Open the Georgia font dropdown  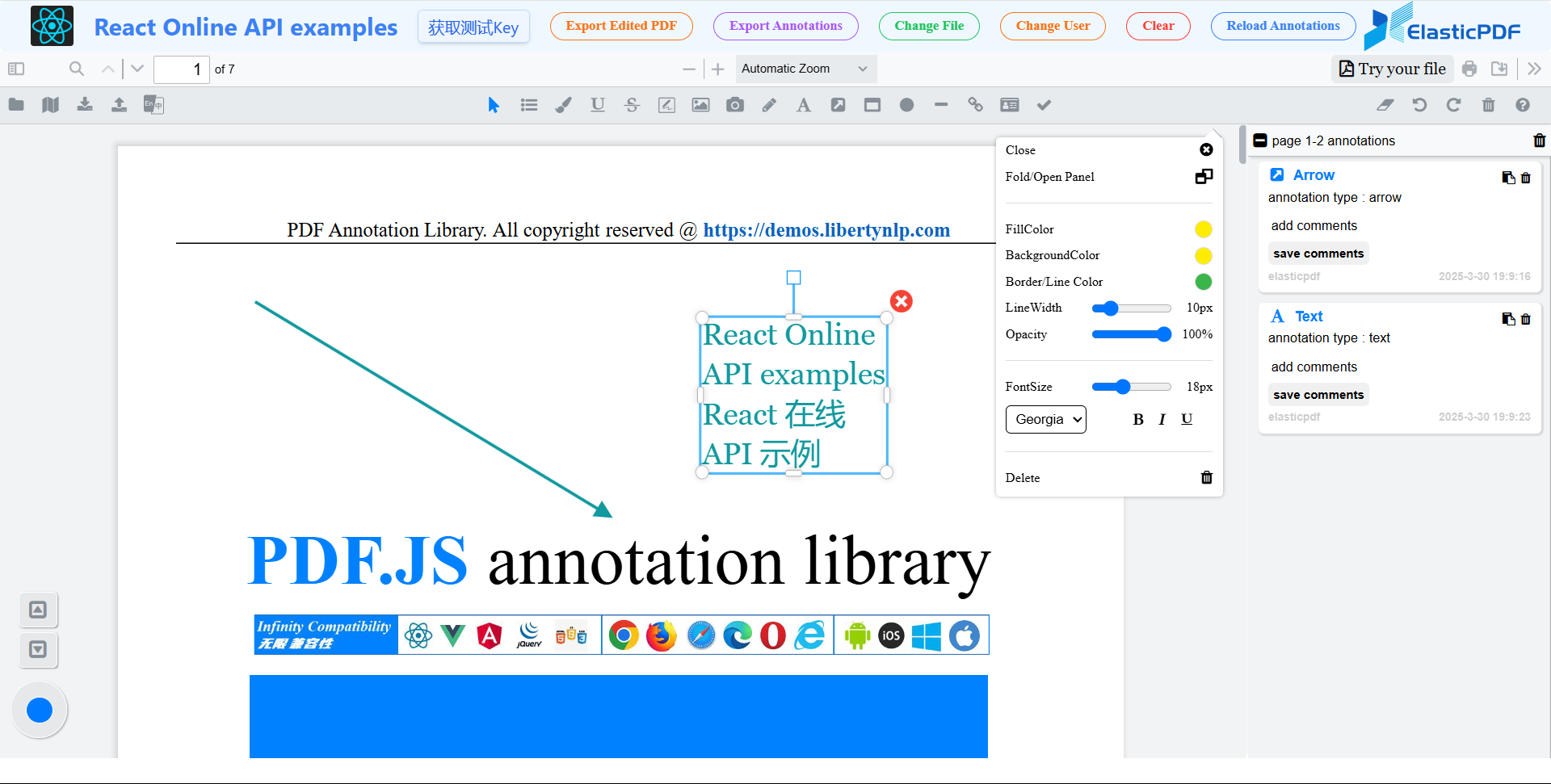(1046, 420)
